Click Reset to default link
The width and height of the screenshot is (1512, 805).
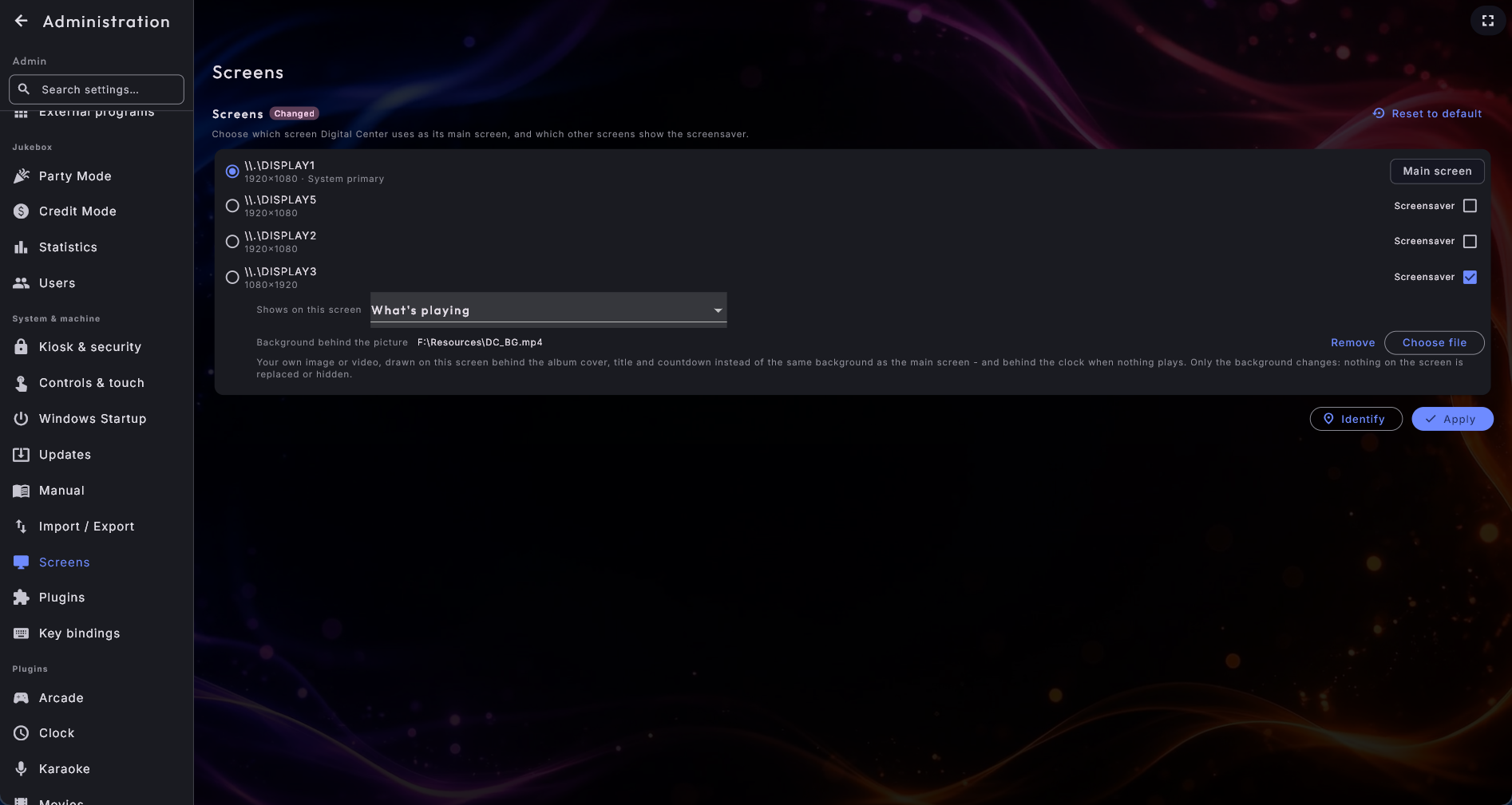click(x=1427, y=113)
